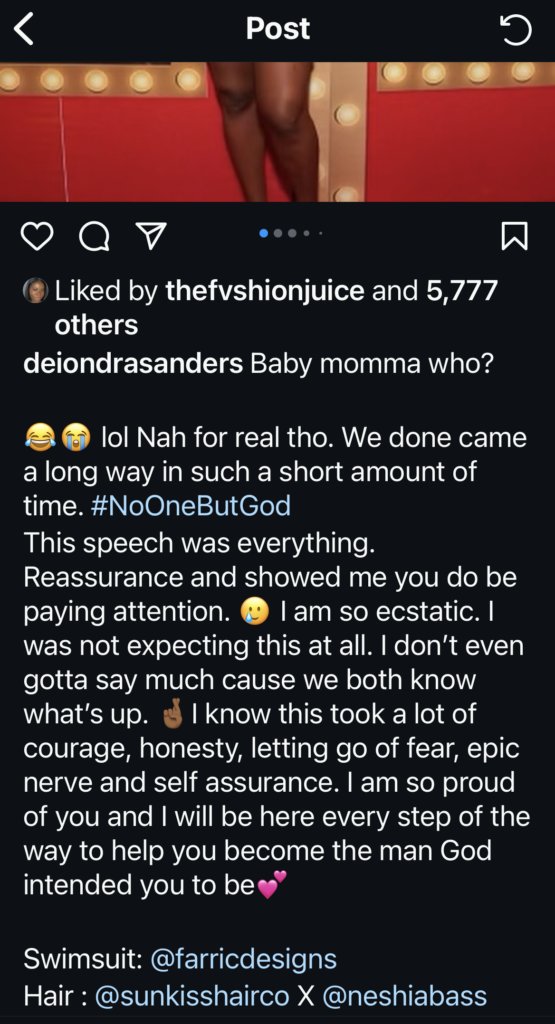Screen dimensions: 555x1024
Task: Share post using paper plane icon
Action: [151, 236]
